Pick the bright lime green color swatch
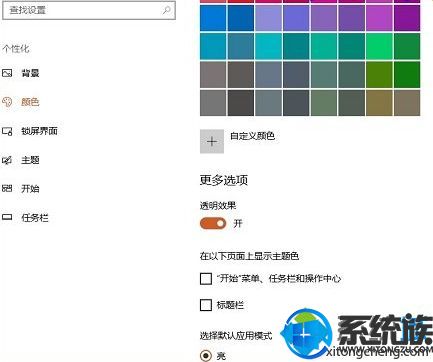433x362 pixels. [379, 46]
